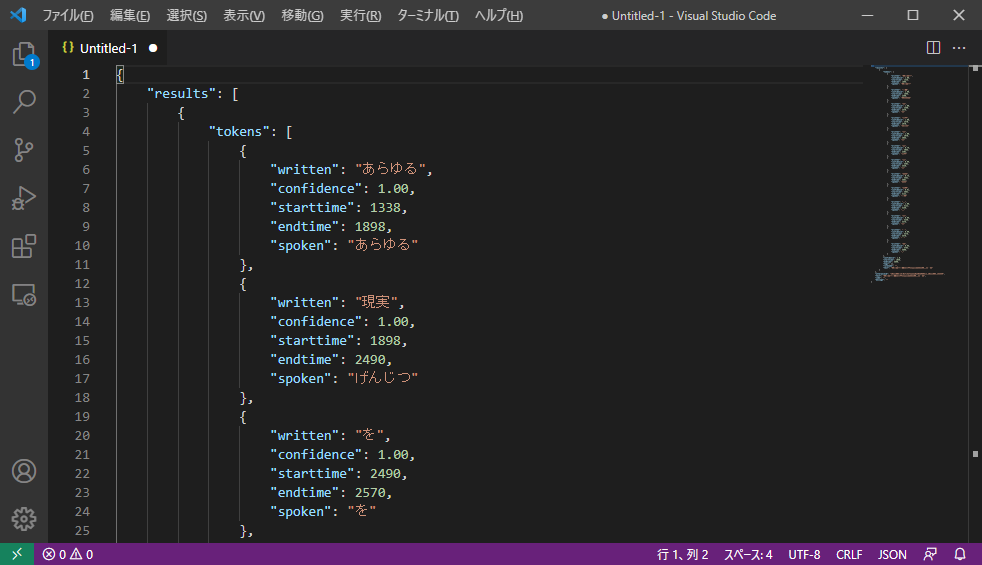
Task: Change indentation via スペース: 4
Action: click(x=748, y=554)
